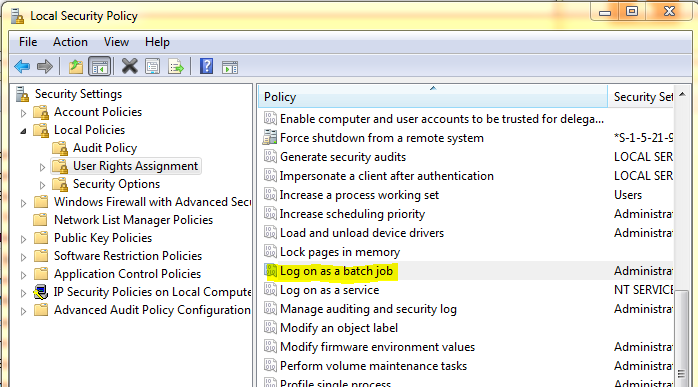Image resolution: width=698 pixels, height=387 pixels.
Task: Click the '*S-1-5-21' security setting value
Action: coord(643,138)
